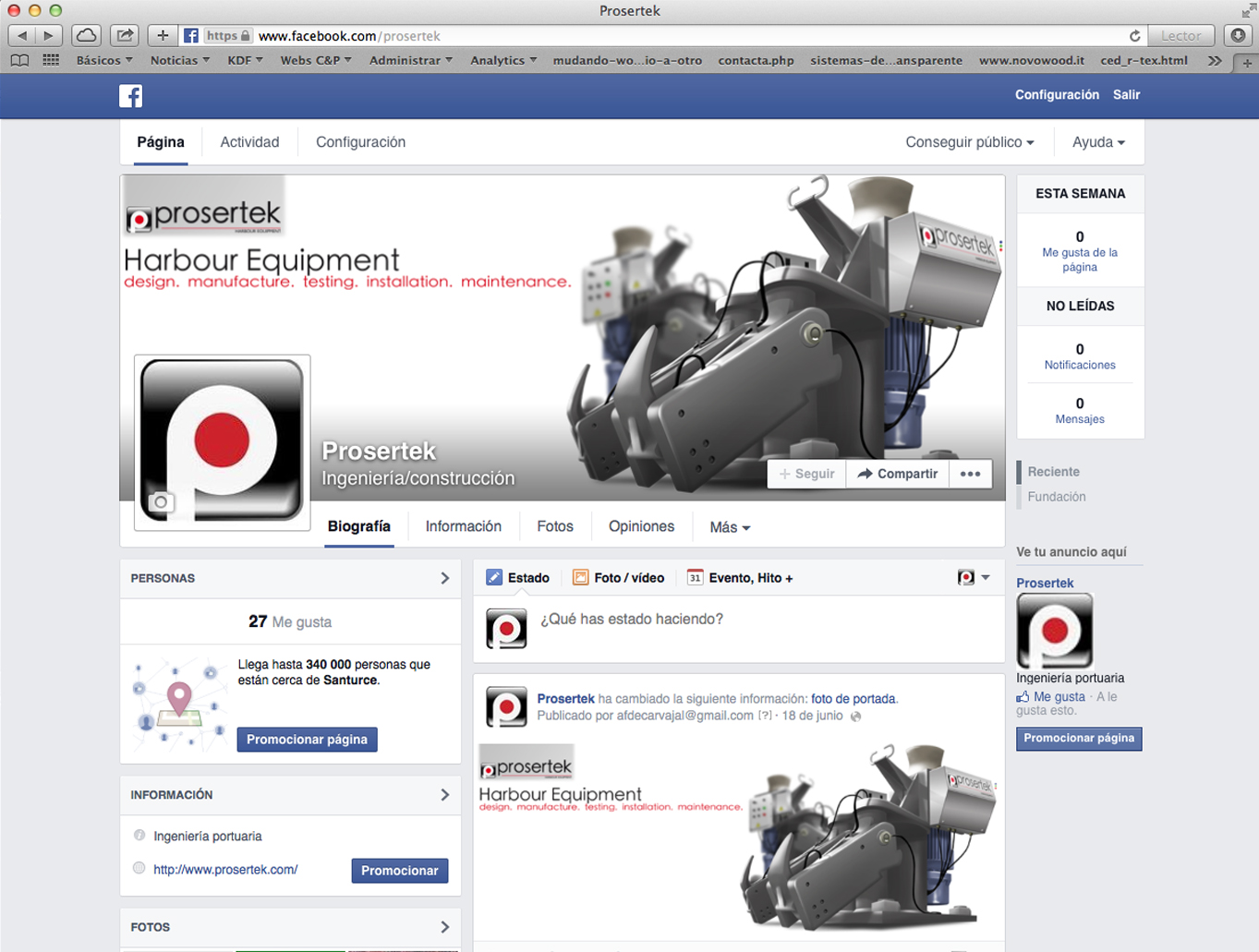Open iCloud tabs cloud icon
The image size is (1259, 952).
(x=87, y=35)
